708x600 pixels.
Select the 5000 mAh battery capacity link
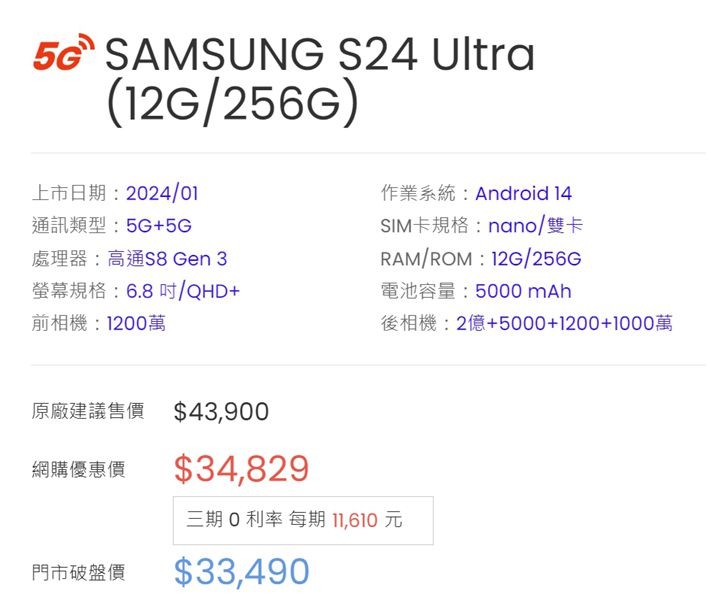pyautogui.click(x=523, y=291)
